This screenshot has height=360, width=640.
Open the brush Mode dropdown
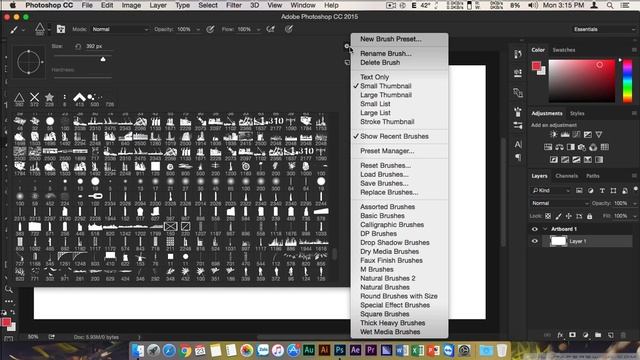pos(120,29)
